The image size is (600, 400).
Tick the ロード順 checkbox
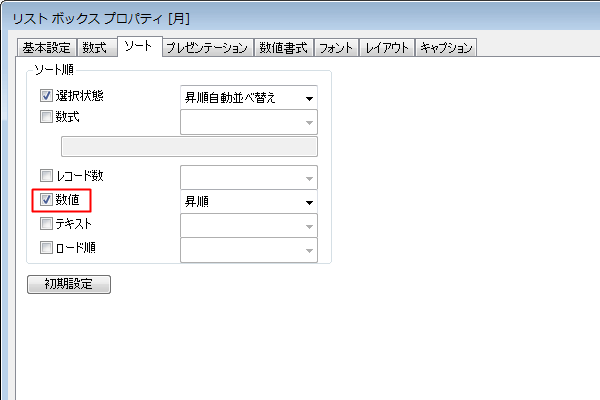click(x=46, y=247)
